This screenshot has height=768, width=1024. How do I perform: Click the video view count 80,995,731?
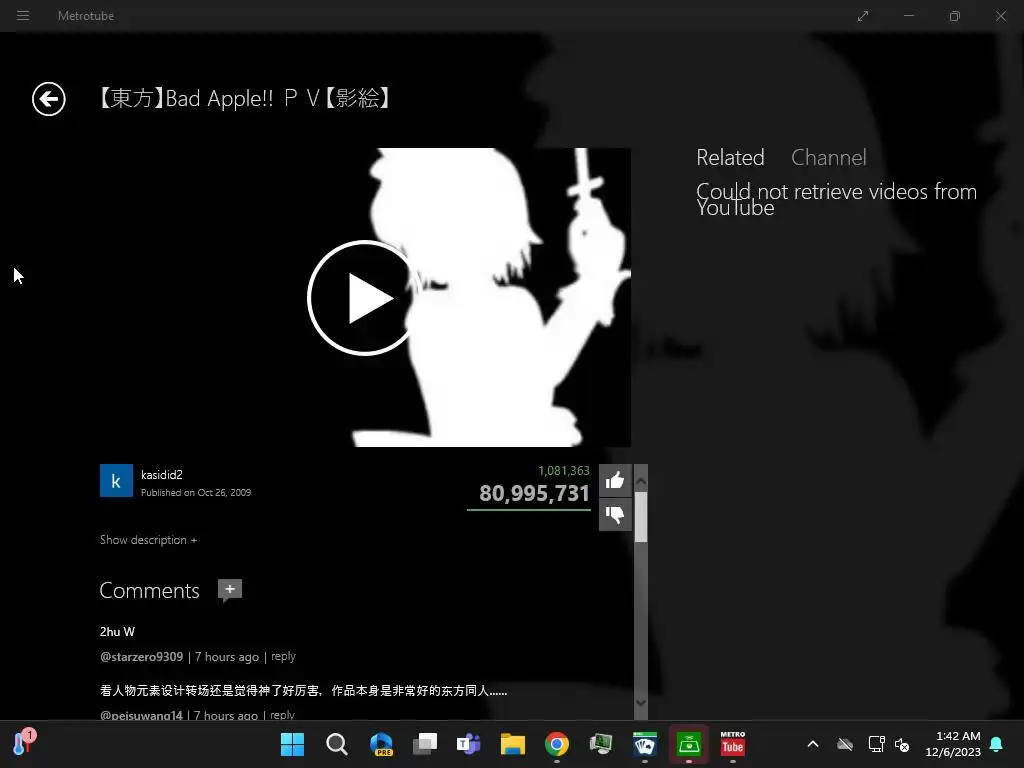(x=534, y=494)
